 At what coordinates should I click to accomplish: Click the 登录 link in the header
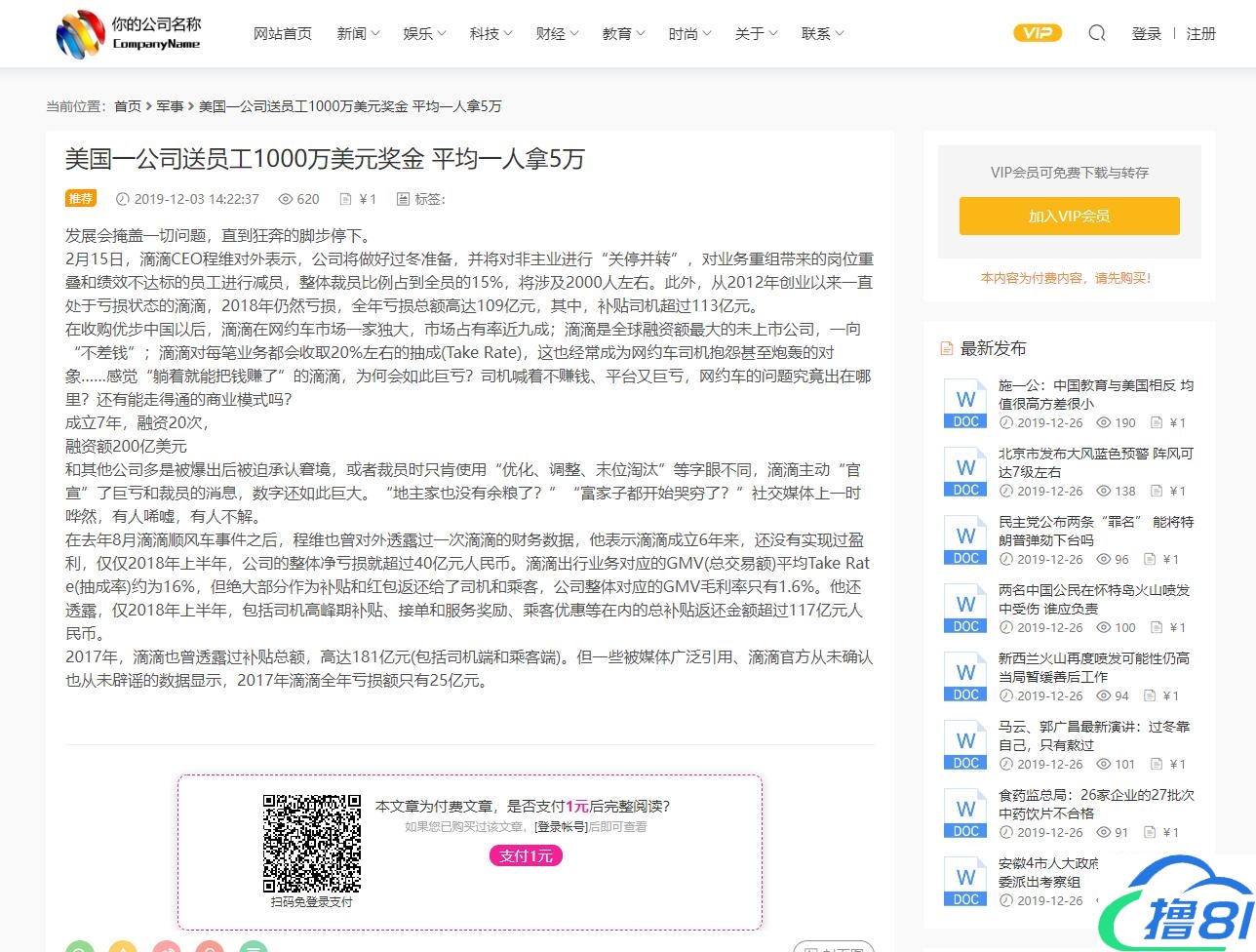click(1146, 34)
